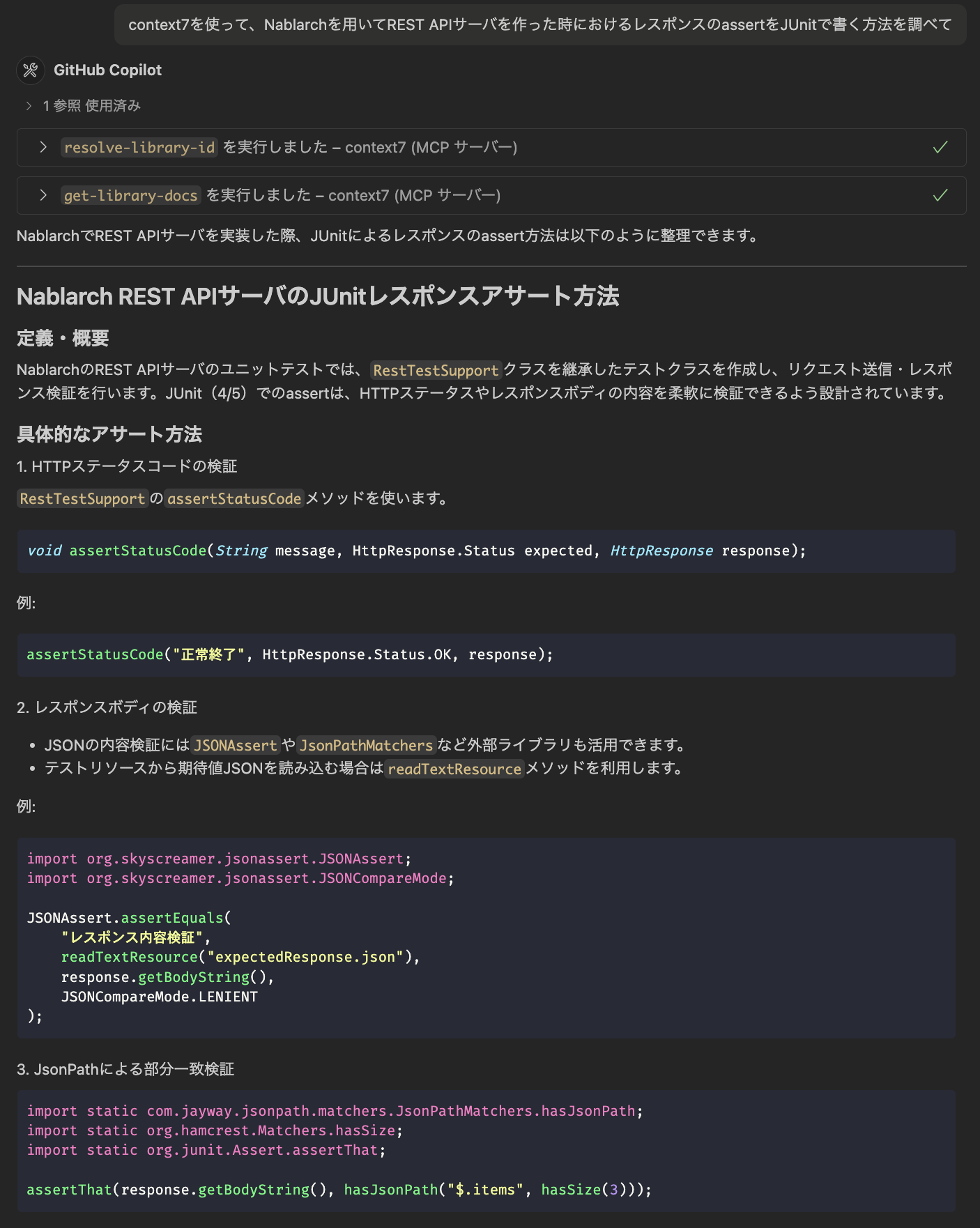
Task: Click the GitHub Copilot avatar icon
Action: click(x=31, y=70)
